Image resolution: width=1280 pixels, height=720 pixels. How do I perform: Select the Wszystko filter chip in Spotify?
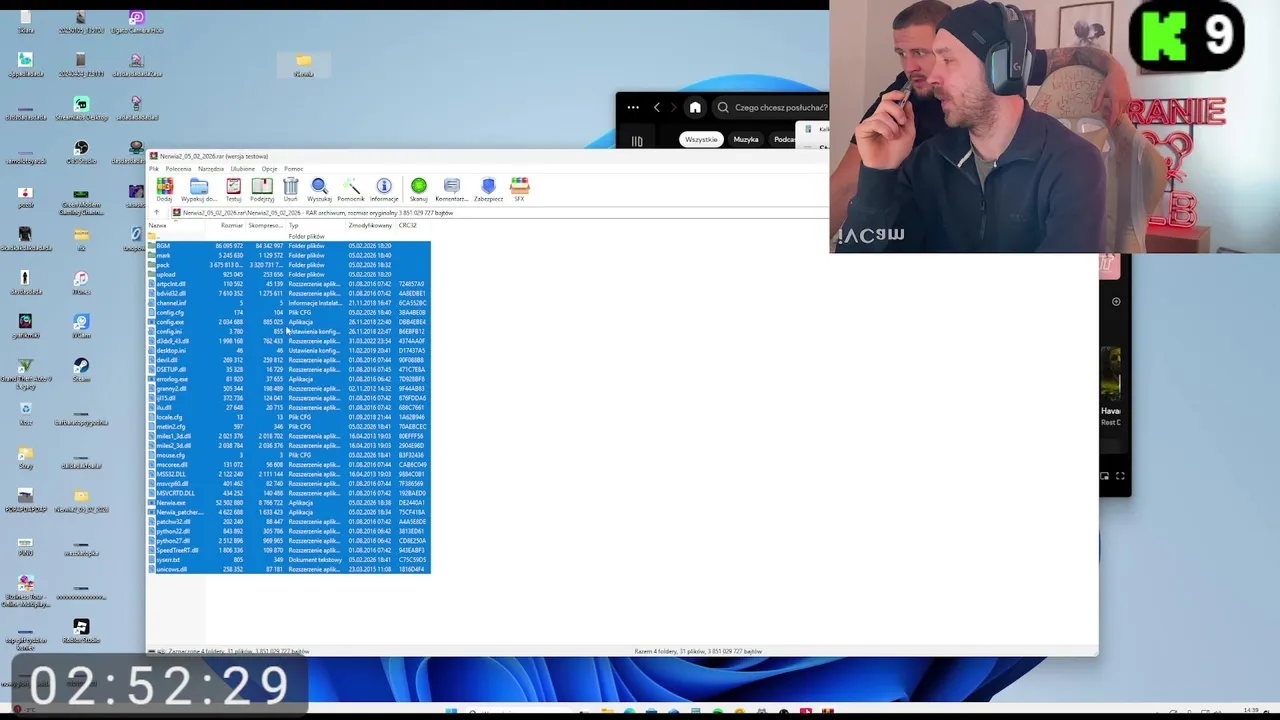tap(701, 139)
